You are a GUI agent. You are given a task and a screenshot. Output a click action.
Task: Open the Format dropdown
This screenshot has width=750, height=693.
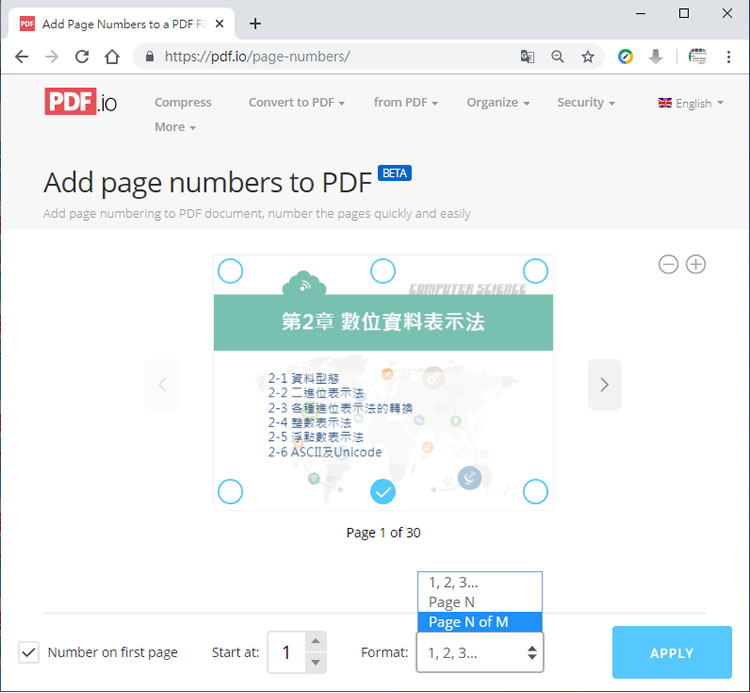pyautogui.click(x=479, y=653)
